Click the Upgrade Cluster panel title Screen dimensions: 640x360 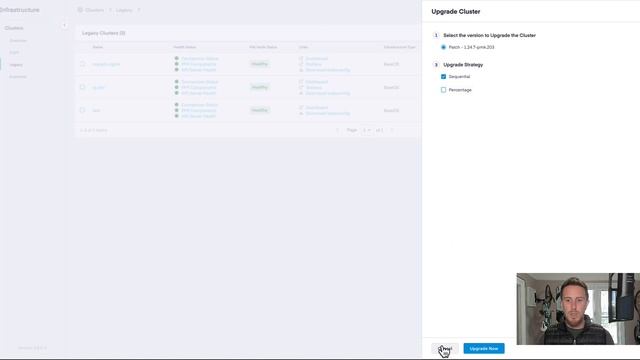tap(456, 12)
